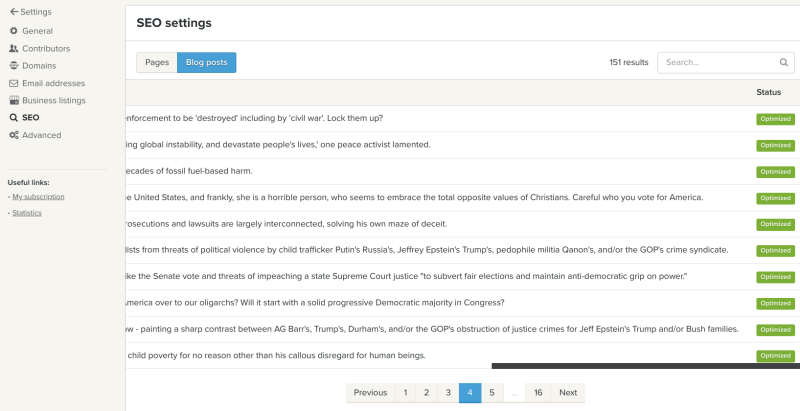This screenshot has height=411, width=800.
Task: Click the Domains globe icon
Action: (x=13, y=66)
